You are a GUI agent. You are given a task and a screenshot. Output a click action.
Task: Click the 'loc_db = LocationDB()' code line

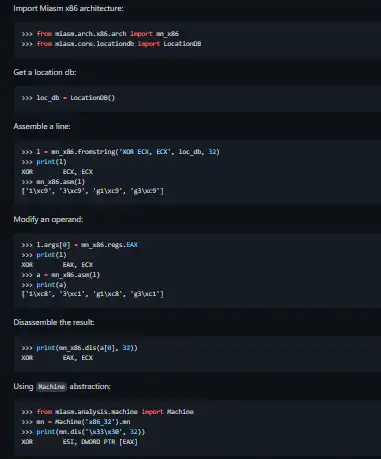coord(68,98)
